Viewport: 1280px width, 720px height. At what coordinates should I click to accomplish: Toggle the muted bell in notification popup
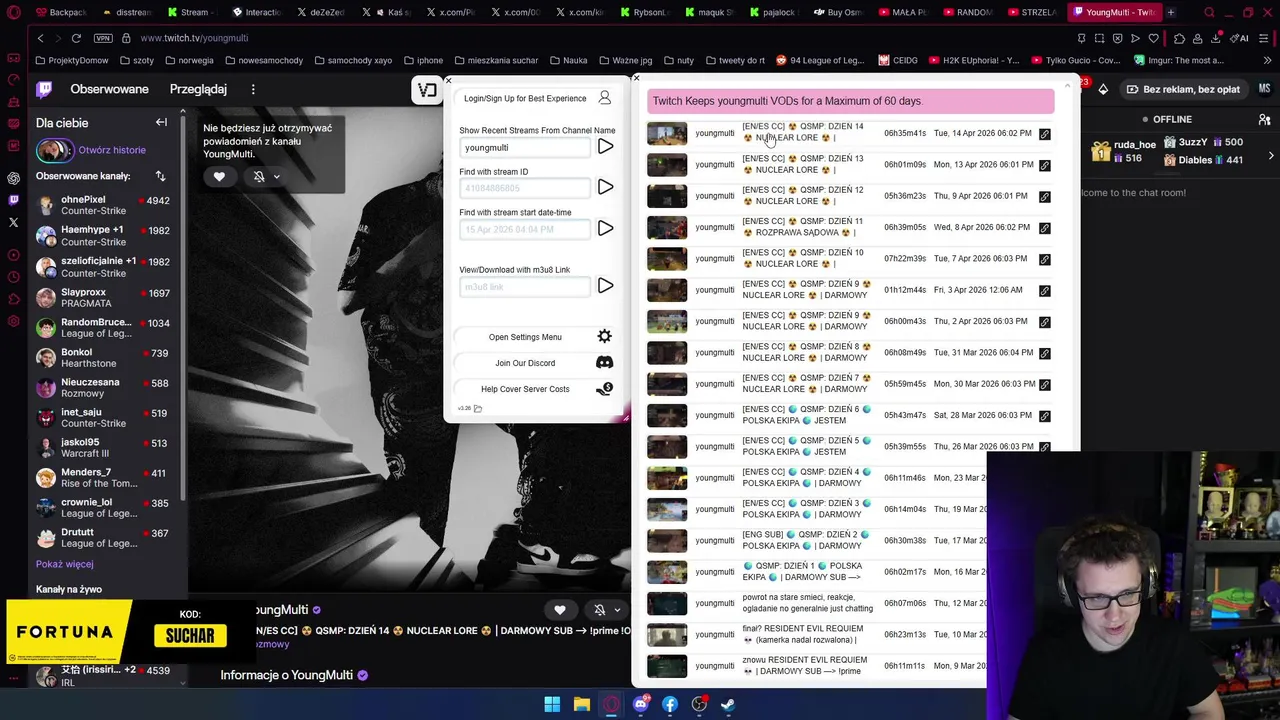click(259, 177)
